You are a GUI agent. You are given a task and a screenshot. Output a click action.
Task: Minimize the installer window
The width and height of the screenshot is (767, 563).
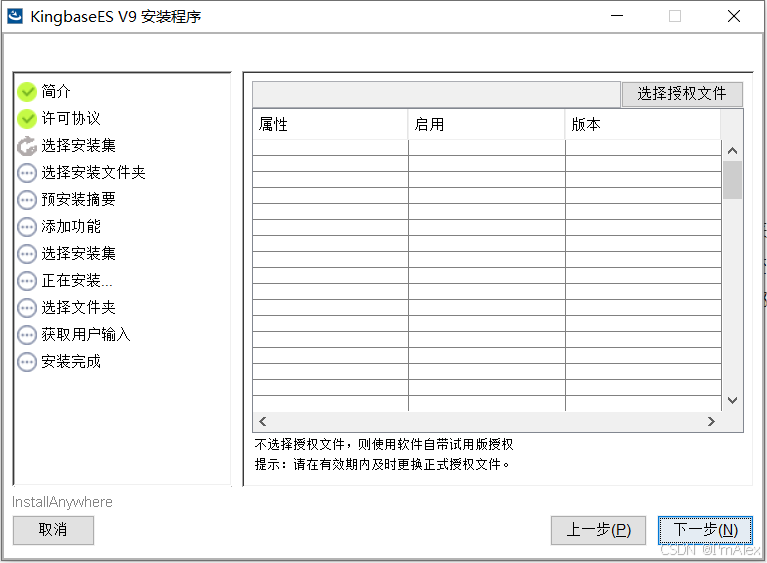pyautogui.click(x=617, y=16)
